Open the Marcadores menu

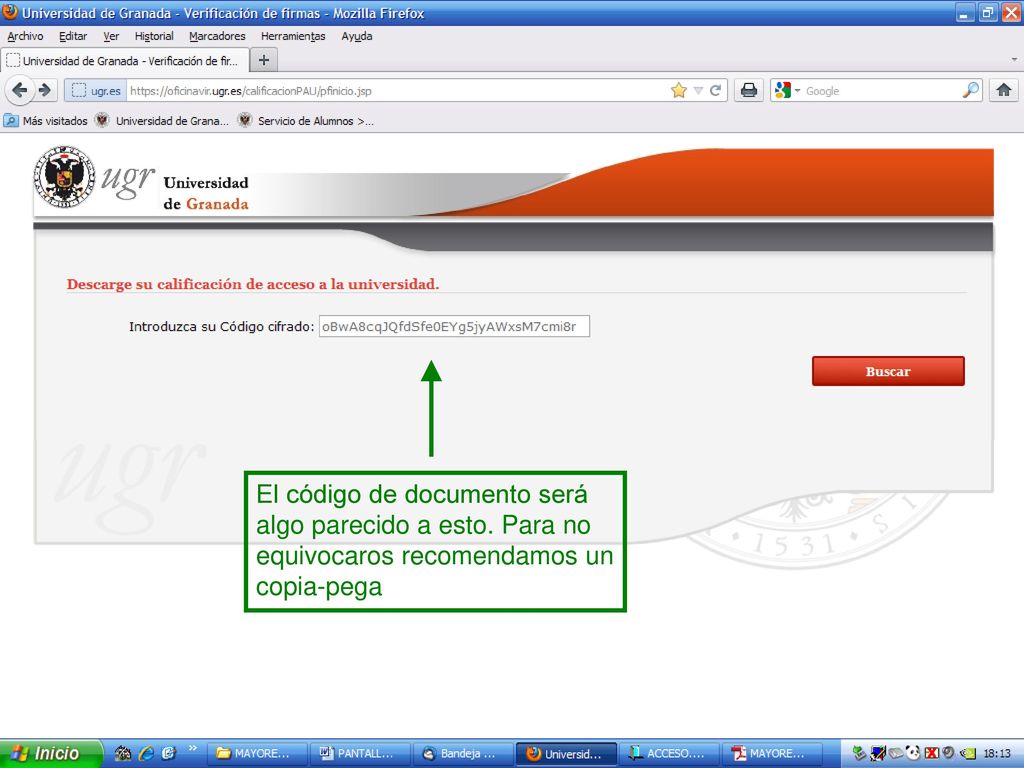click(x=217, y=37)
